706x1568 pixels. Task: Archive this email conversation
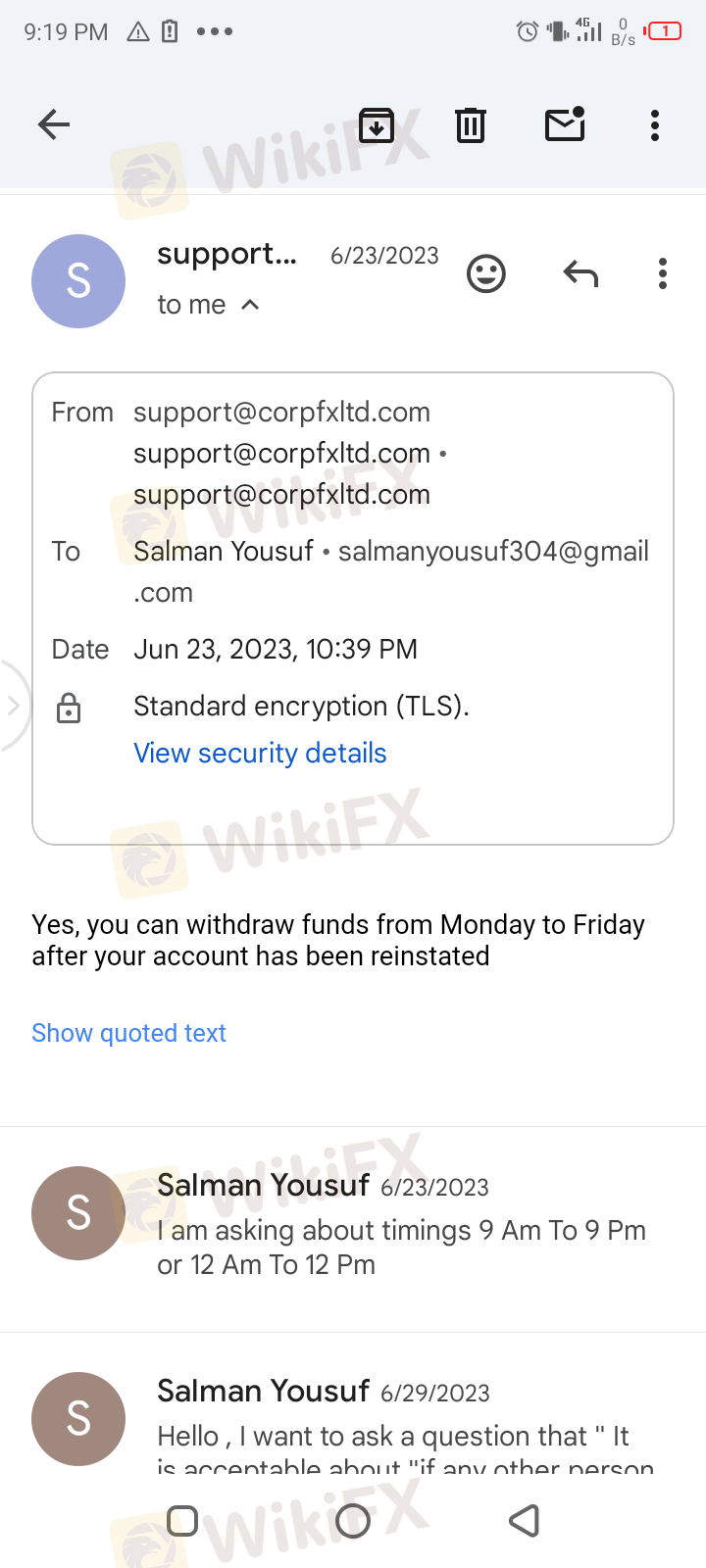(x=377, y=124)
